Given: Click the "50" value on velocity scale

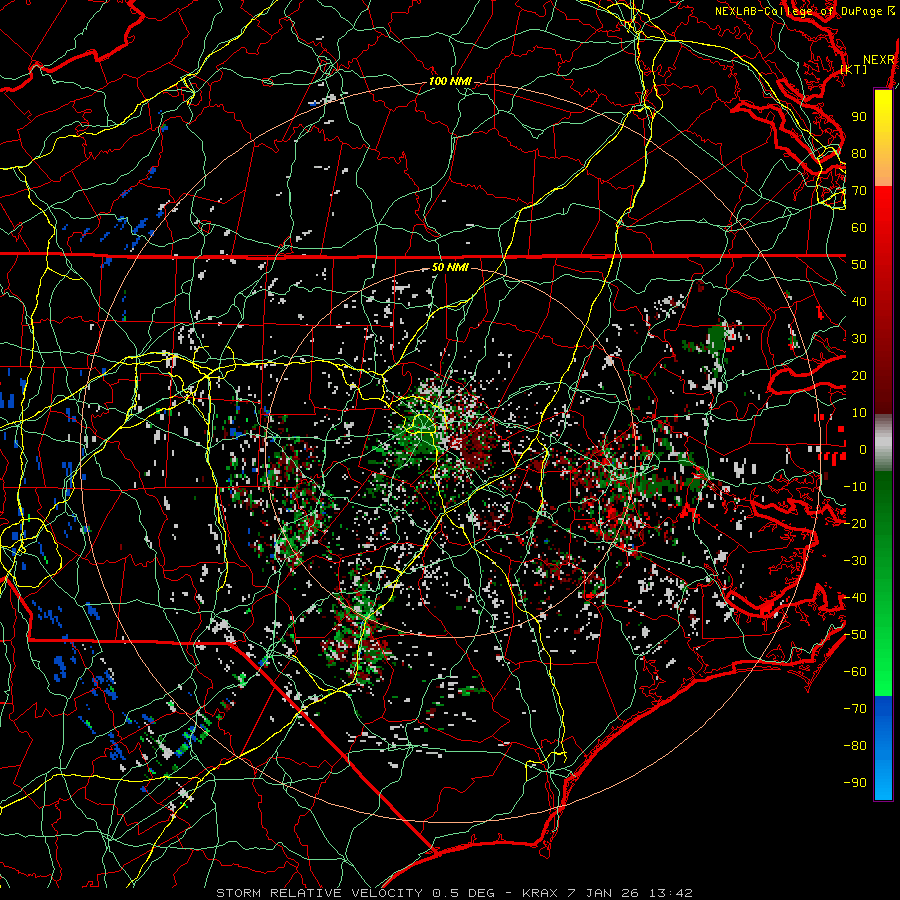Looking at the screenshot, I should tap(859, 265).
